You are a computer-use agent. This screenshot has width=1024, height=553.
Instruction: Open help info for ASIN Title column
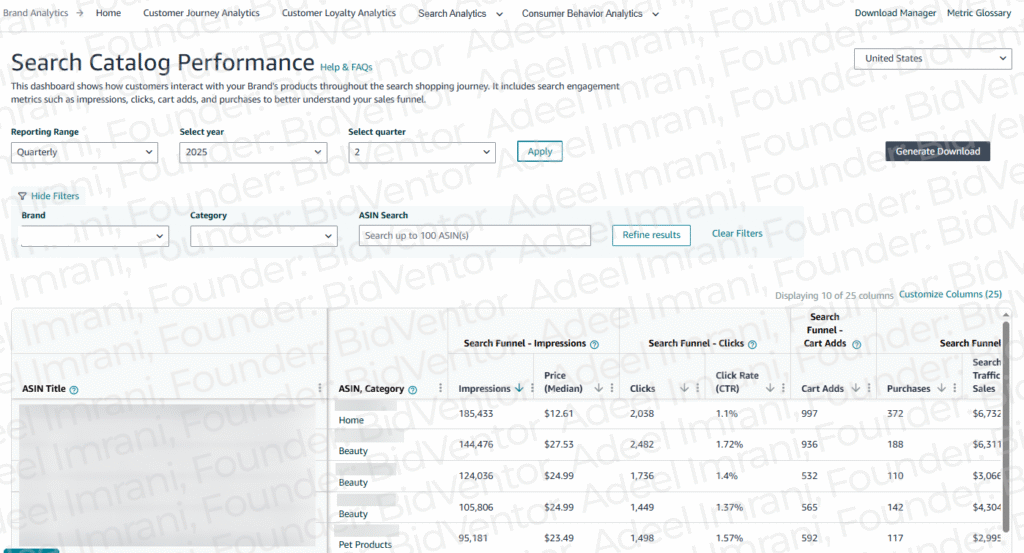coord(74,390)
